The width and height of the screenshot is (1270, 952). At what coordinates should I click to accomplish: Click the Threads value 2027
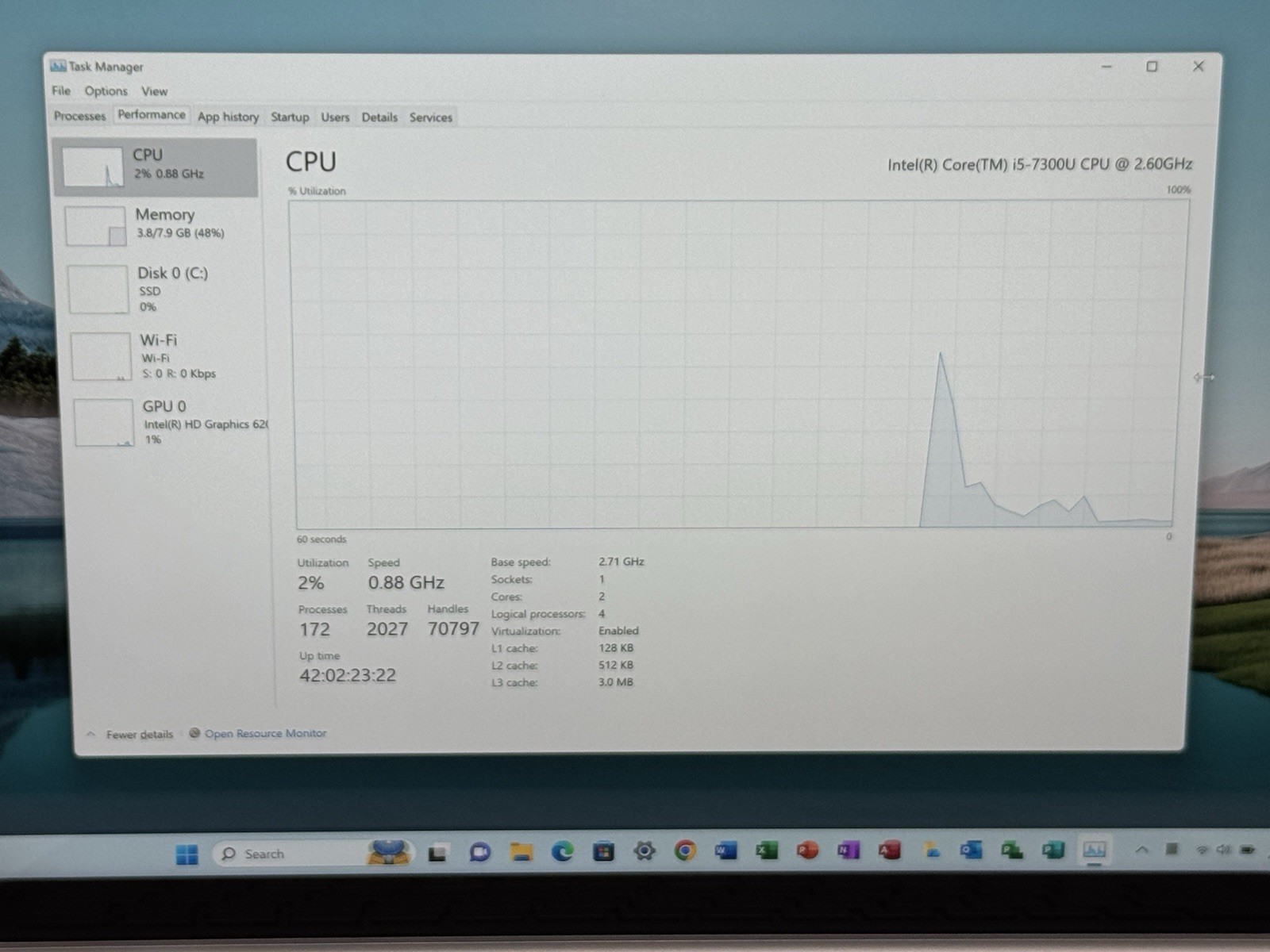387,629
